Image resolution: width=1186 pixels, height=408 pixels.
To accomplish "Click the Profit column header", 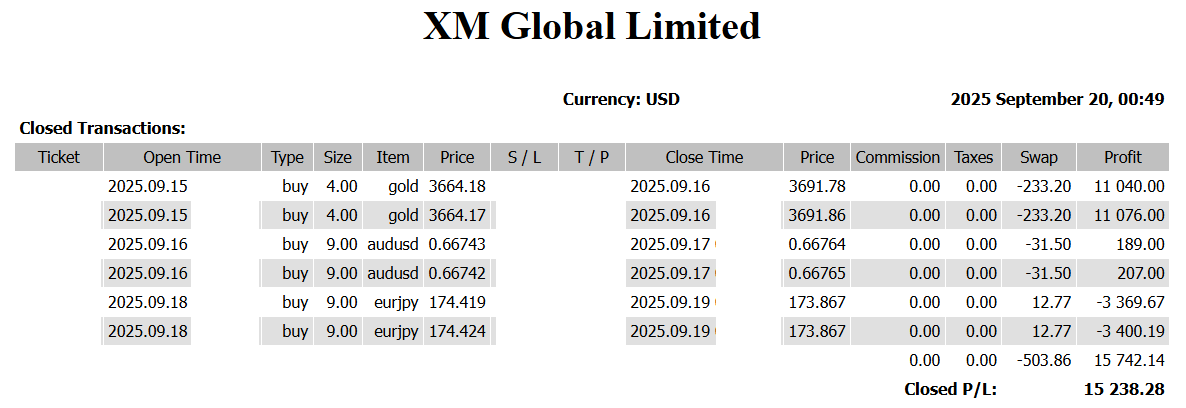I will tap(1122, 157).
